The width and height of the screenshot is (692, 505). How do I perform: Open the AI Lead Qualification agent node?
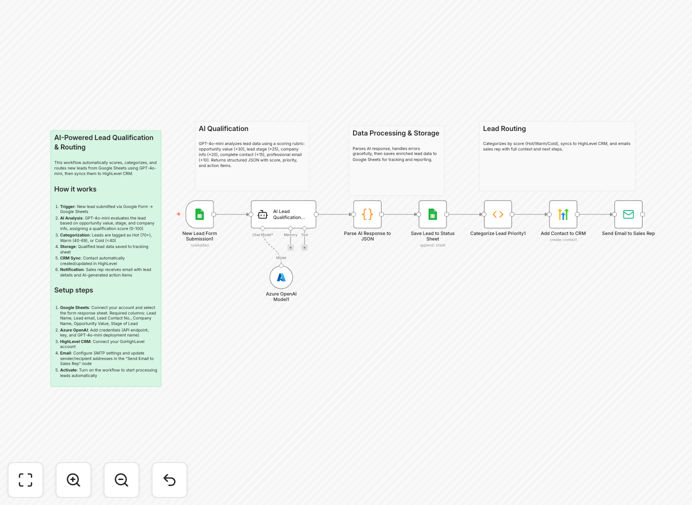pyautogui.click(x=283, y=215)
